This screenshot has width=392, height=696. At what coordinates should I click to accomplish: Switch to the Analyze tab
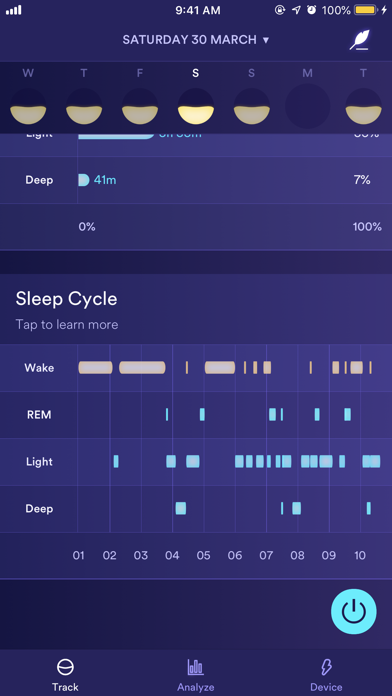click(x=196, y=676)
